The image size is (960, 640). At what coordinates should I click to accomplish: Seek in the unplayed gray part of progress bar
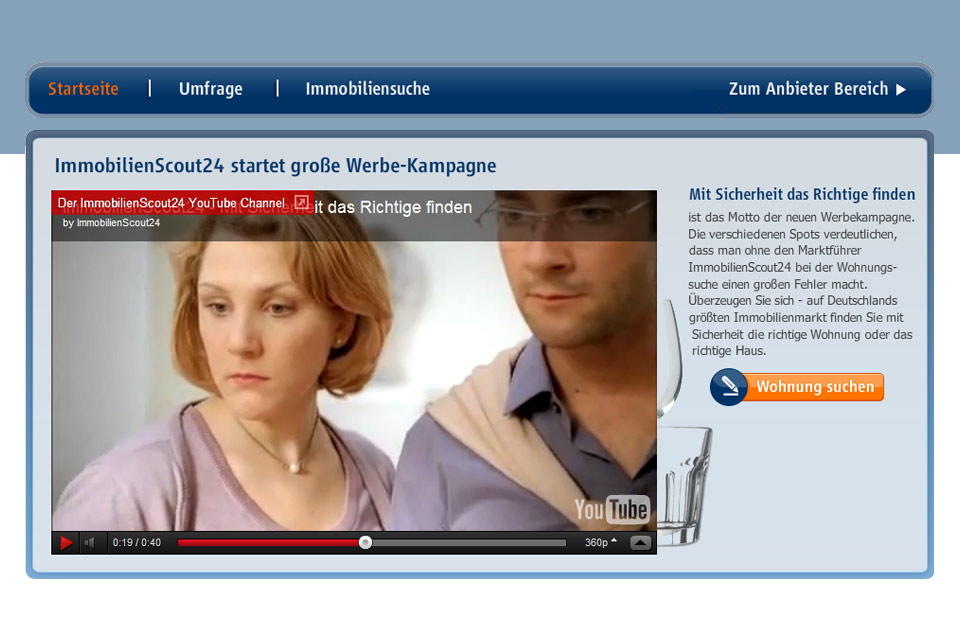coord(469,543)
